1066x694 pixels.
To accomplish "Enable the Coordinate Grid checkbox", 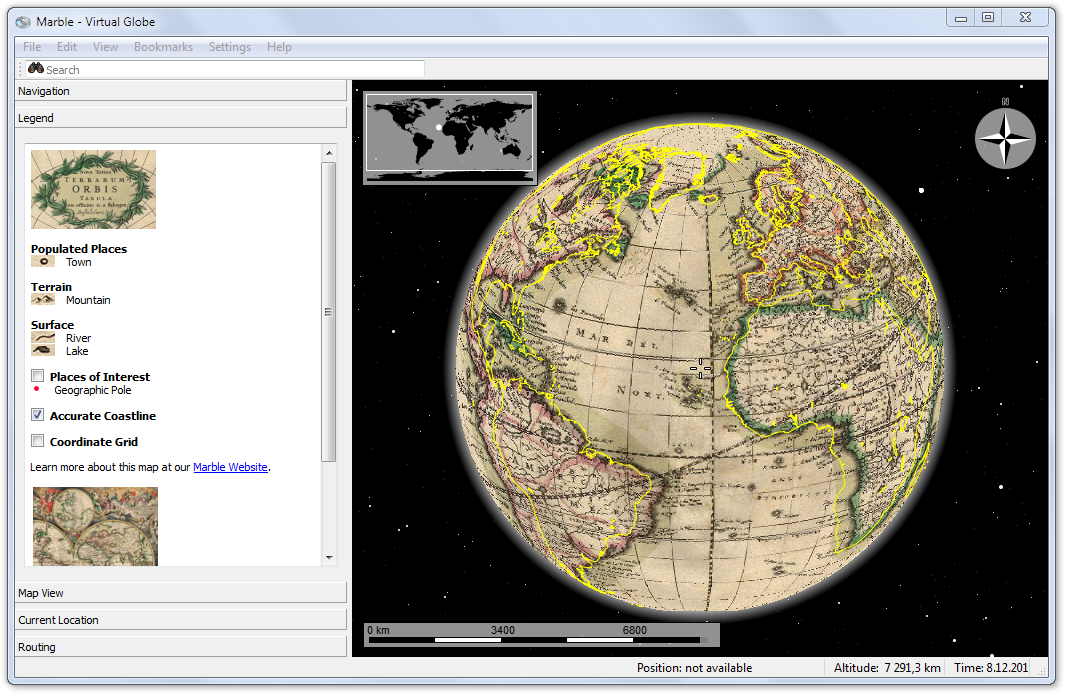I will tap(38, 440).
